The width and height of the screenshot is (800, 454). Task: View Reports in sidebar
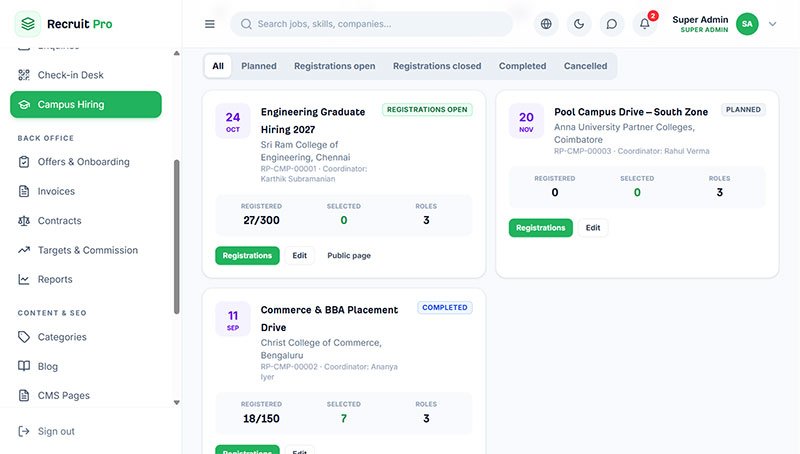[86, 280]
